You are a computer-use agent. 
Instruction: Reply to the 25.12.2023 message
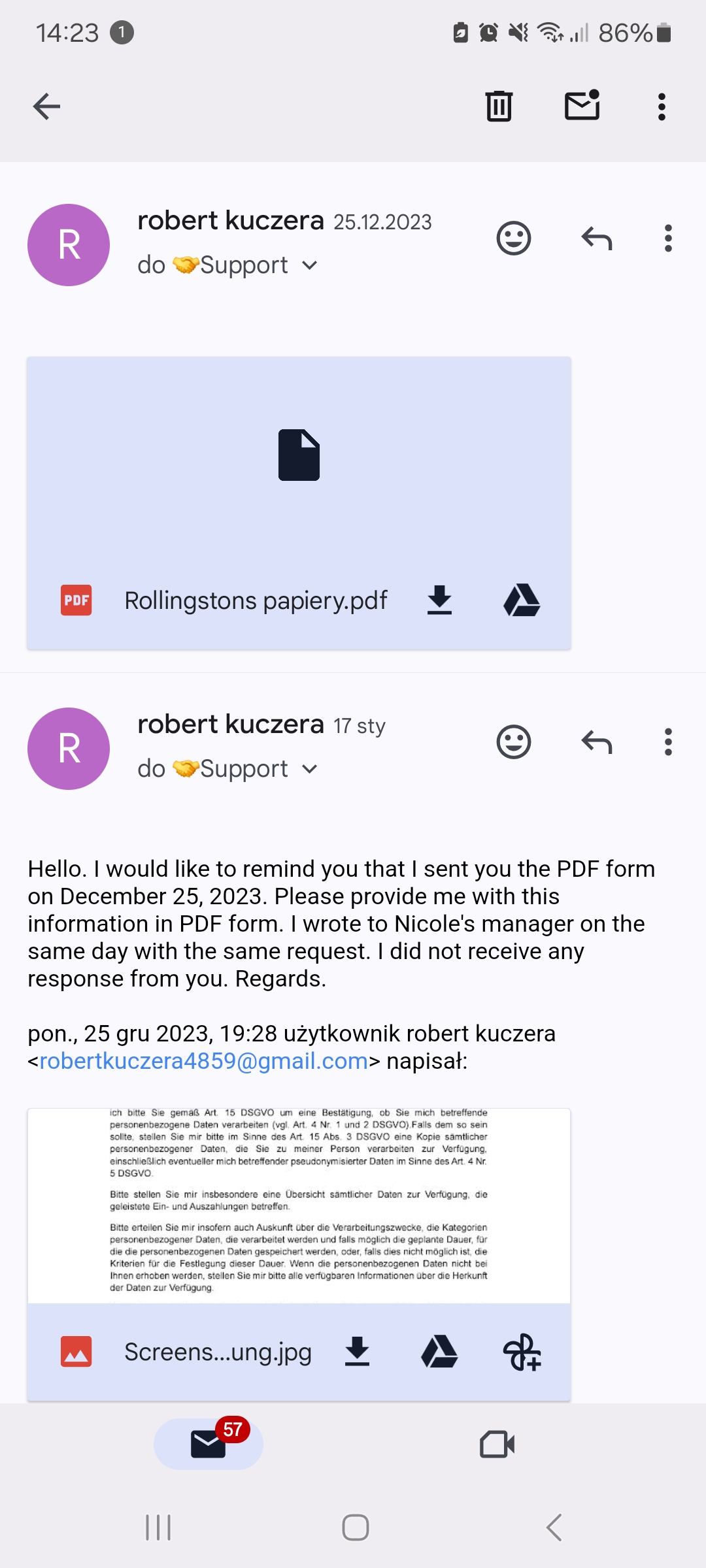click(x=596, y=238)
